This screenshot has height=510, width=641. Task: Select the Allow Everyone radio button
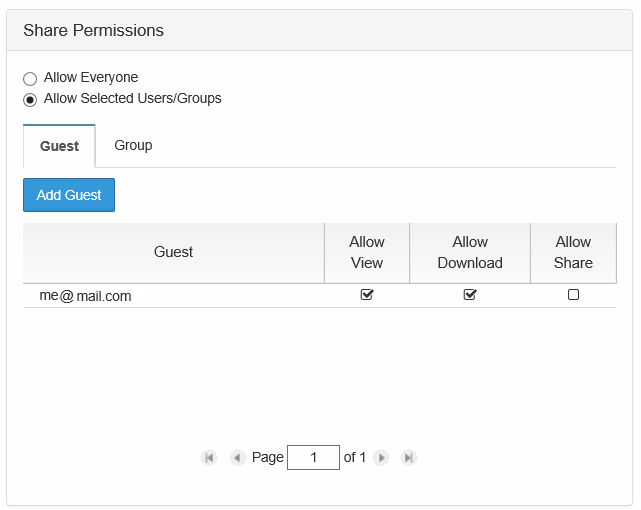pos(30,78)
